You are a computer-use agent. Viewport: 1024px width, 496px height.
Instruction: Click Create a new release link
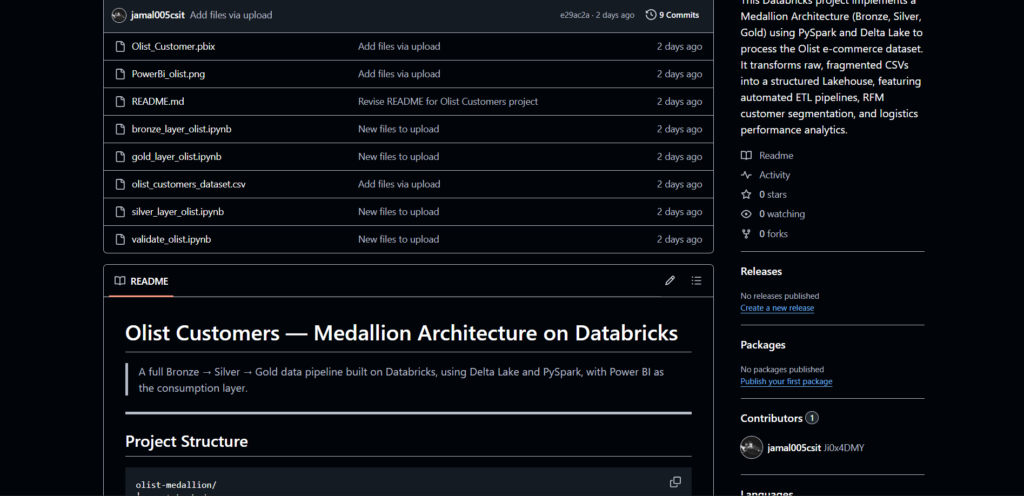(777, 308)
